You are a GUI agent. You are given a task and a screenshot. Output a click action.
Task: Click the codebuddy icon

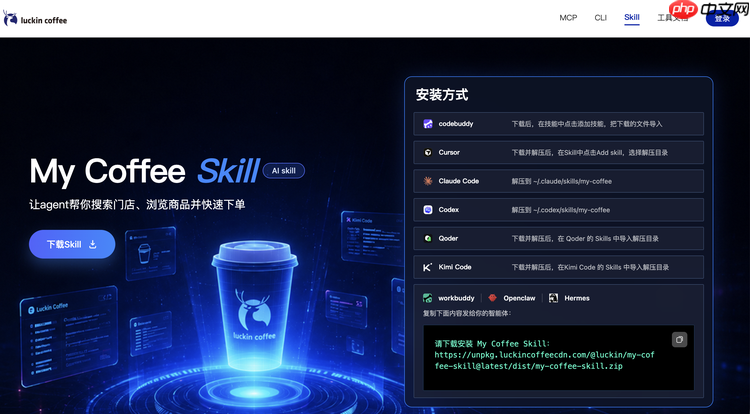pos(428,124)
